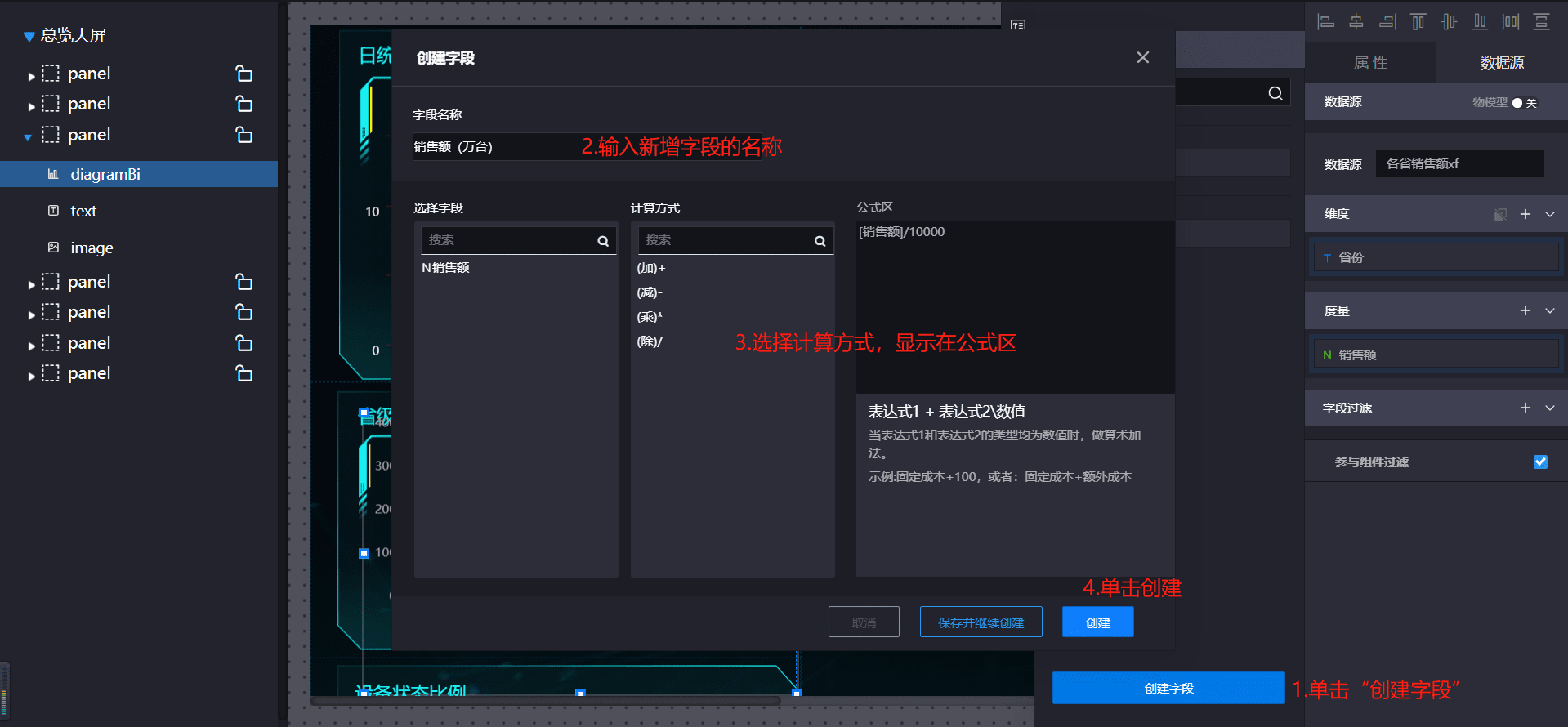Click the distribute horizontally icon
Image resolution: width=1568 pixels, height=727 pixels.
(x=1511, y=22)
